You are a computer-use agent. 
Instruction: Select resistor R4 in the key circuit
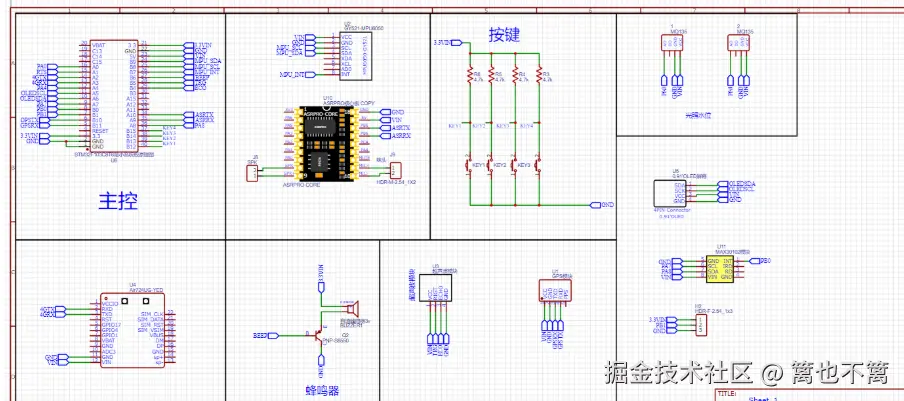tap(515, 74)
